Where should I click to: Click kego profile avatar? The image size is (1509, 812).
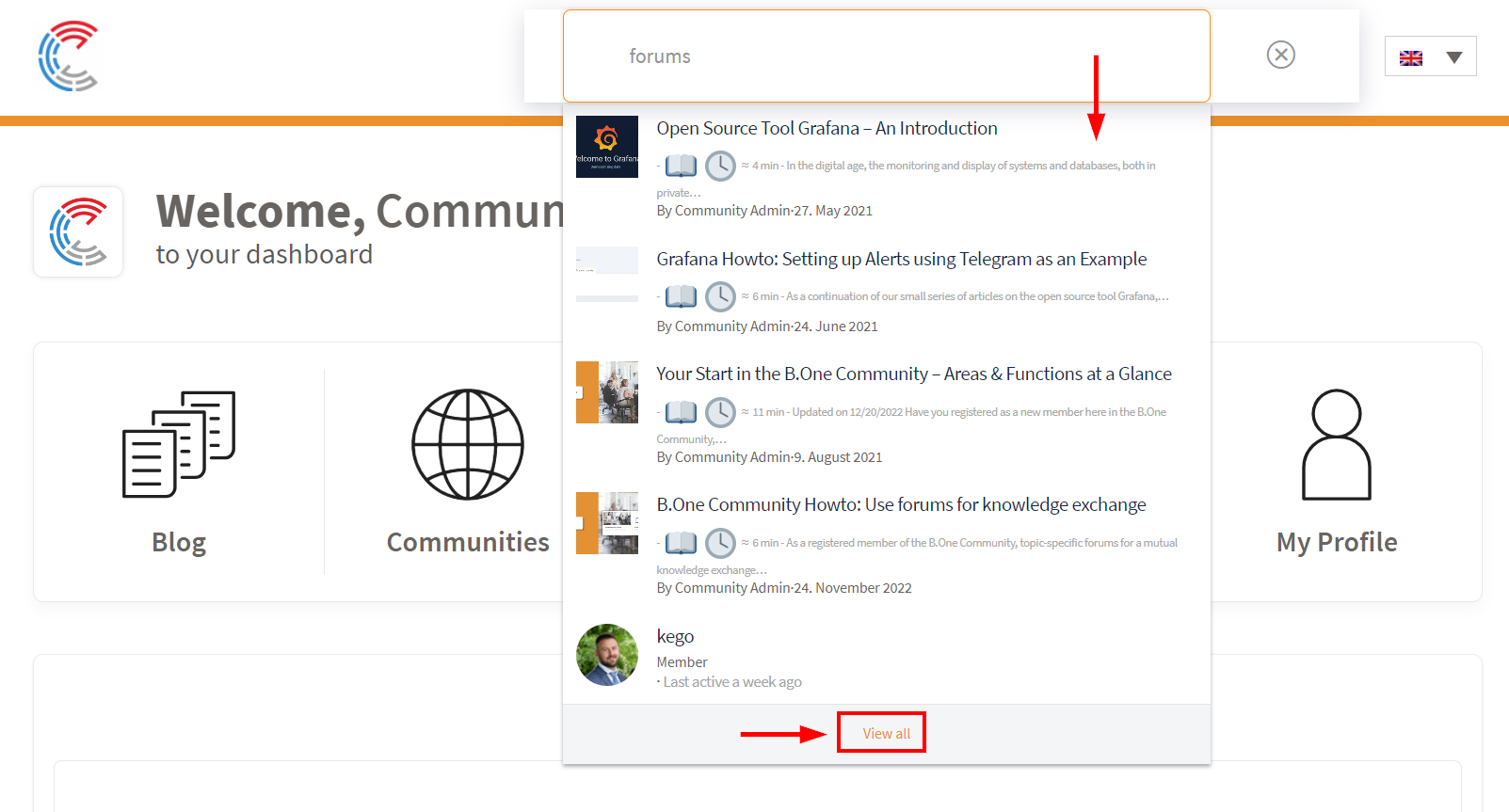pos(607,655)
